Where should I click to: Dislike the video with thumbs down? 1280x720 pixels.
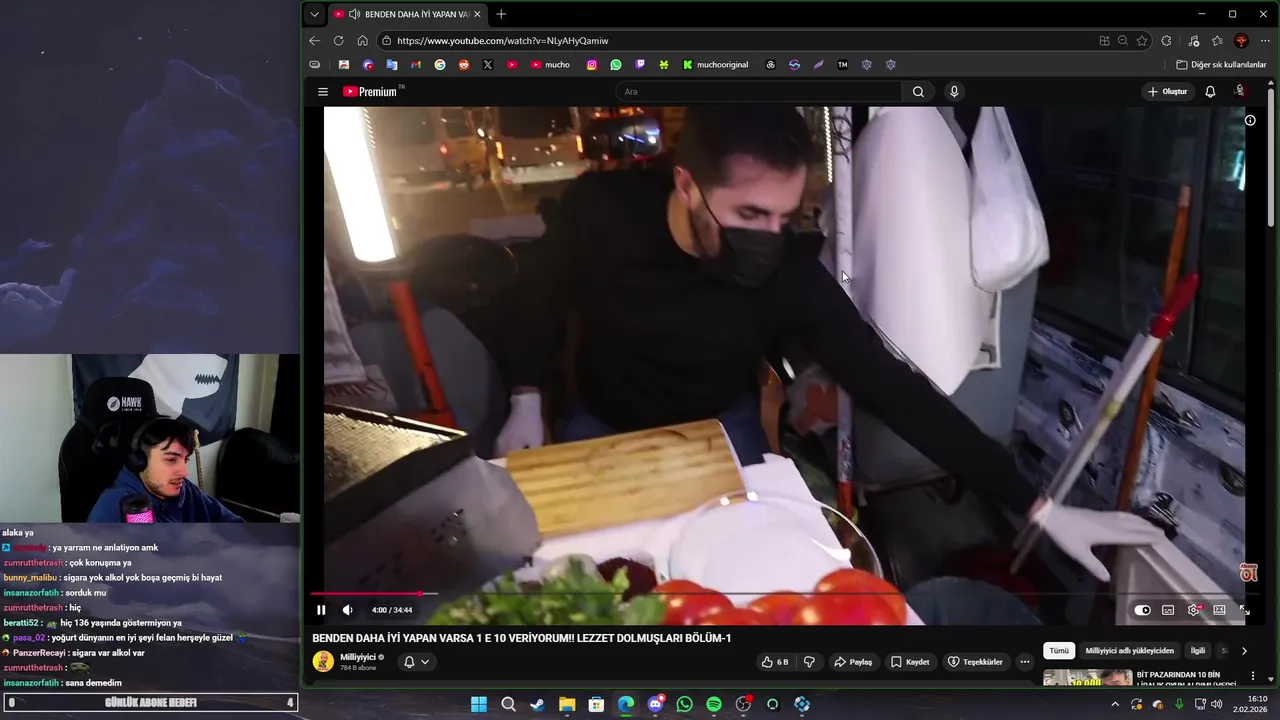pyautogui.click(x=809, y=662)
